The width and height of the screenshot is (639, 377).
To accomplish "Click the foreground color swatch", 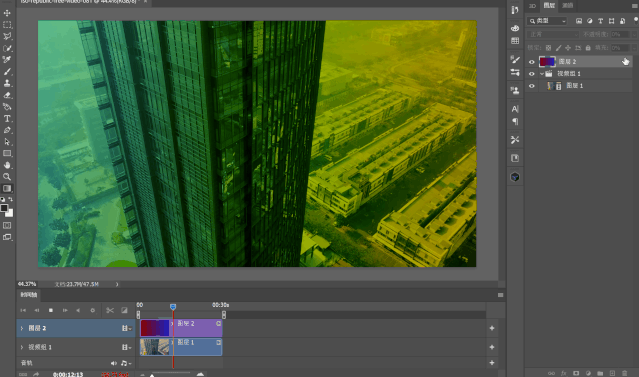I will 4,208.
